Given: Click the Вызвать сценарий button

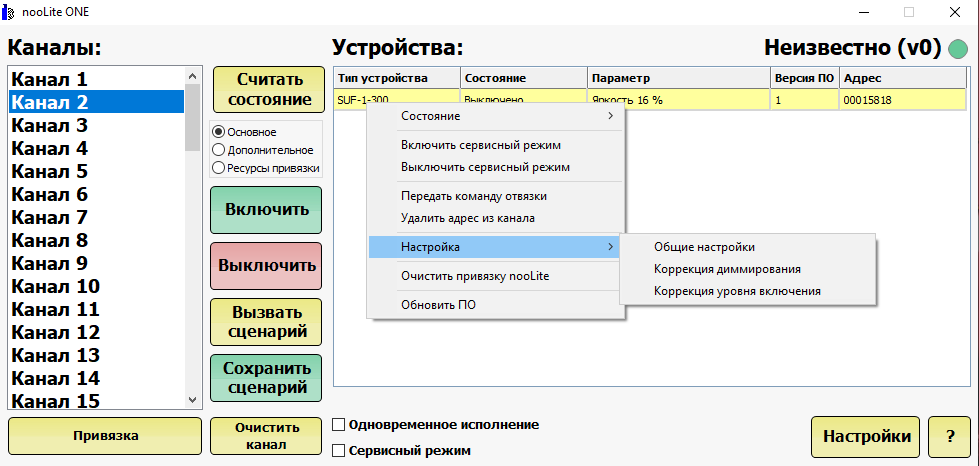Looking at the screenshot, I should tap(266, 322).
